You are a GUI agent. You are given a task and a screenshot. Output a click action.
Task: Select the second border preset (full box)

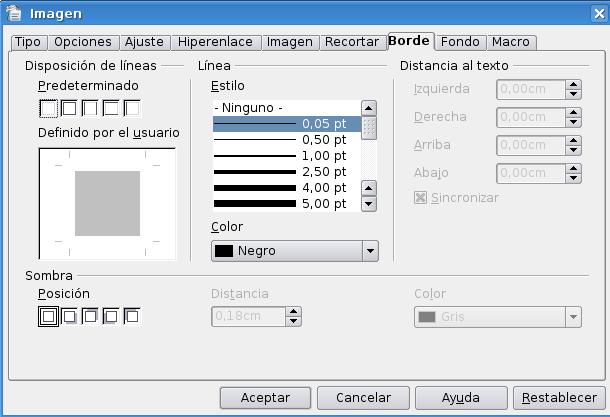[x=70, y=108]
